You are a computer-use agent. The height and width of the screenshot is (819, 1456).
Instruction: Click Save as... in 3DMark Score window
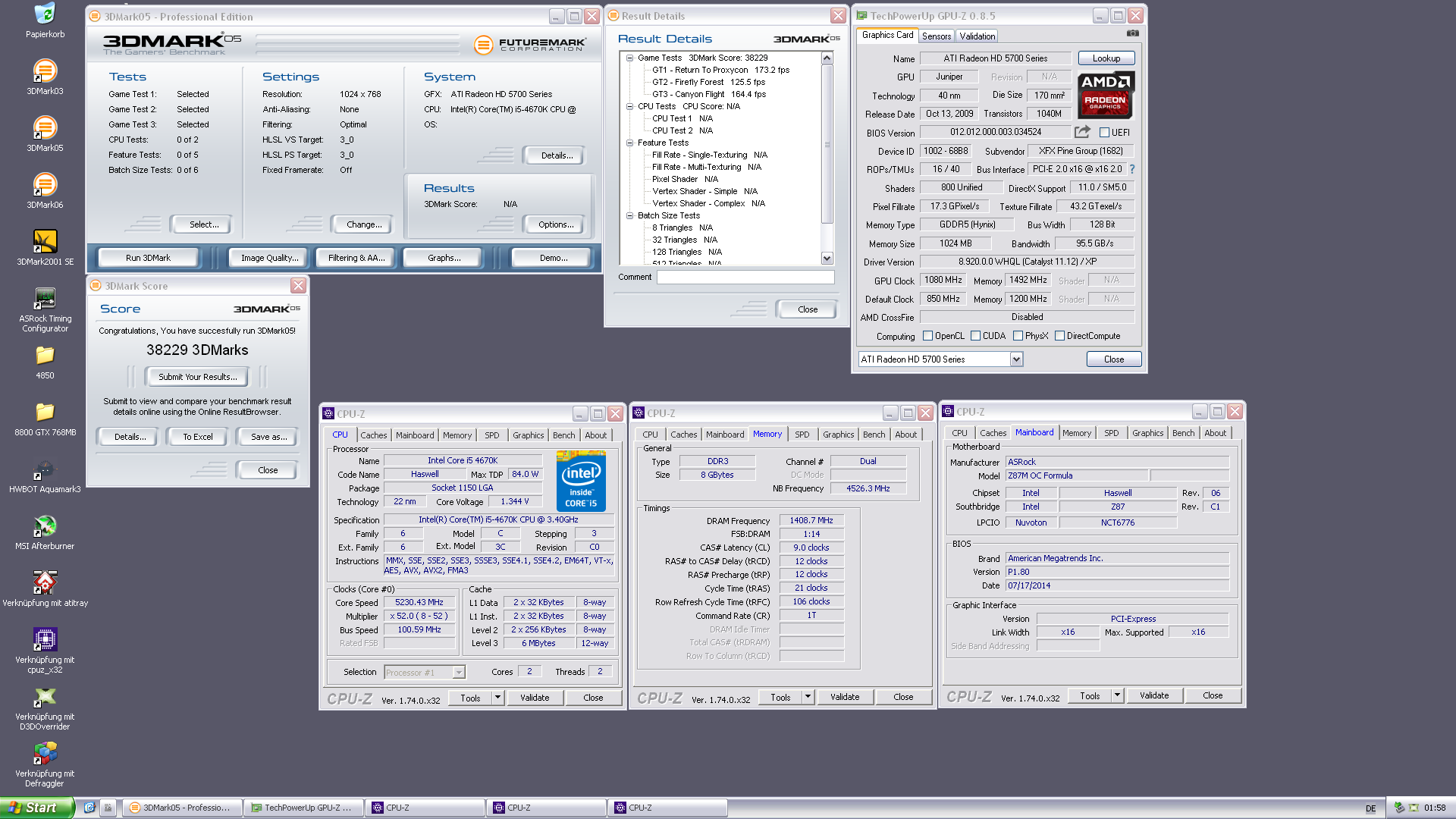[269, 437]
